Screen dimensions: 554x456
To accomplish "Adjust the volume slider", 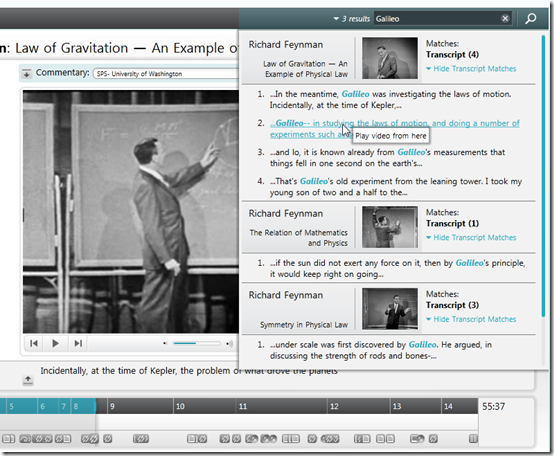I will tap(196, 343).
